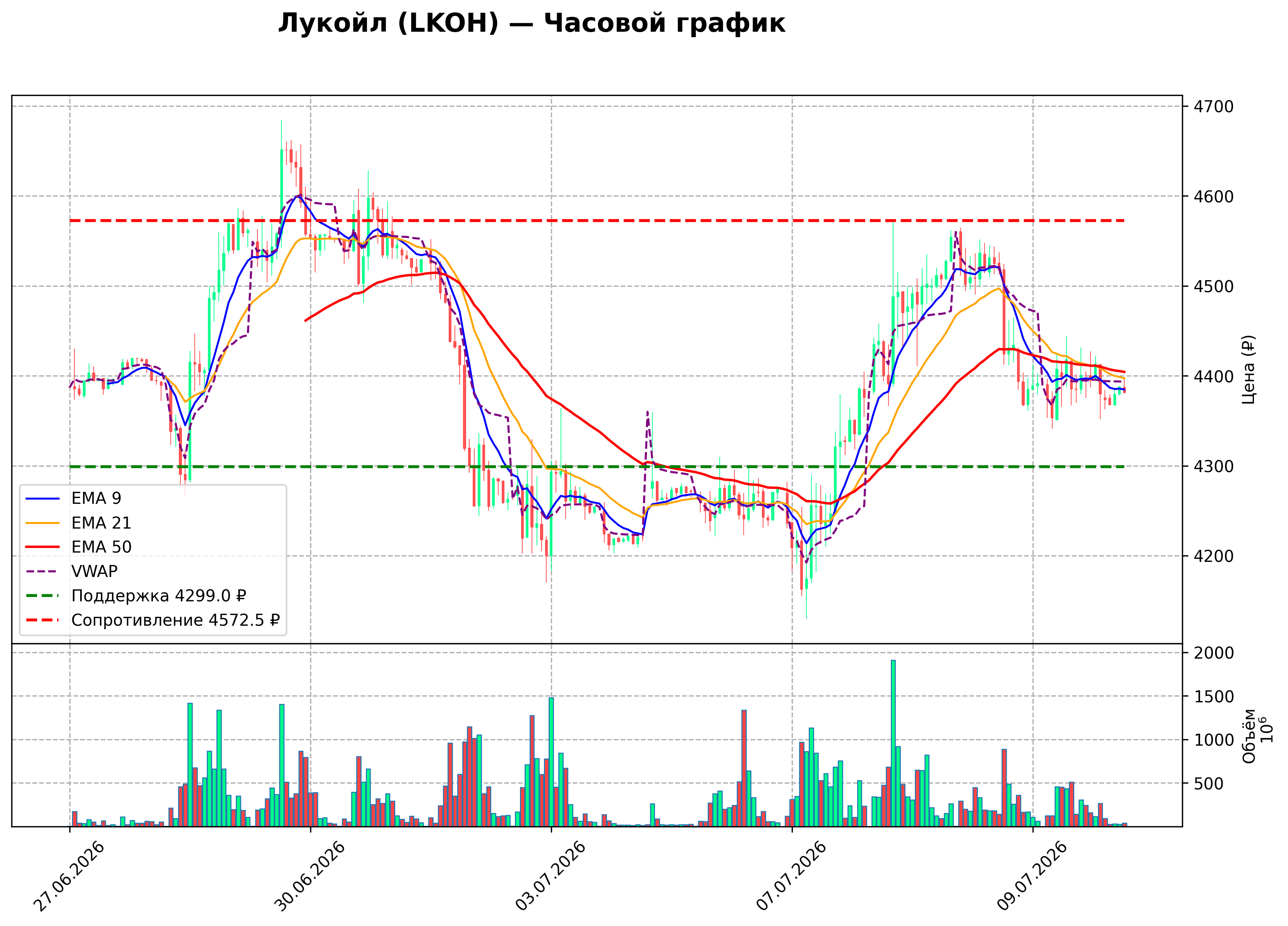Click the 2000 volume axis label
1288x926 pixels.
1214,653
